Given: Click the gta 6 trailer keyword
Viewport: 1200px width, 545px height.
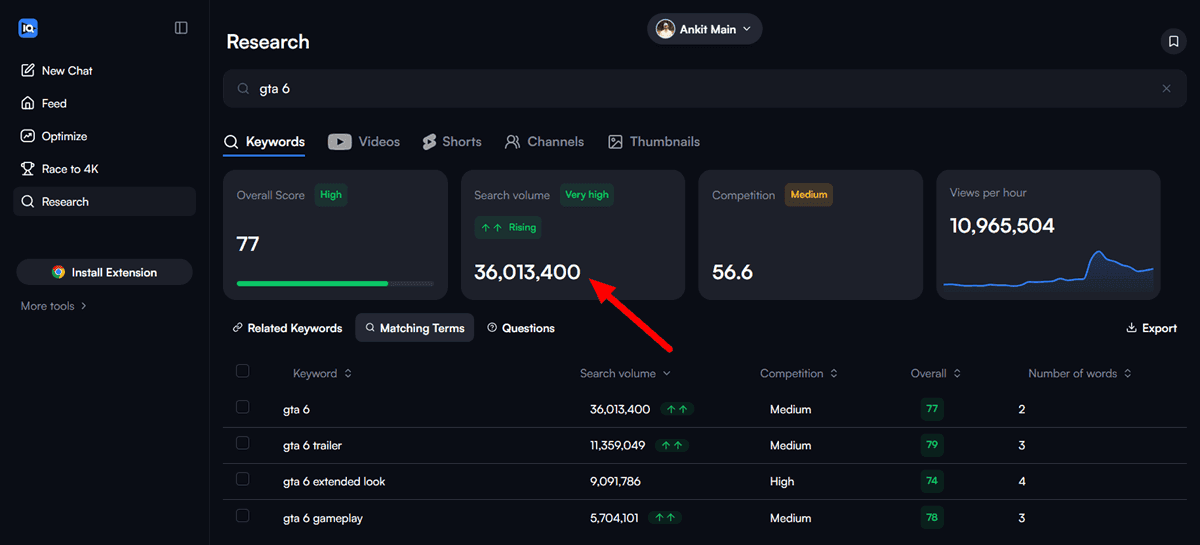Looking at the screenshot, I should pyautogui.click(x=312, y=446).
